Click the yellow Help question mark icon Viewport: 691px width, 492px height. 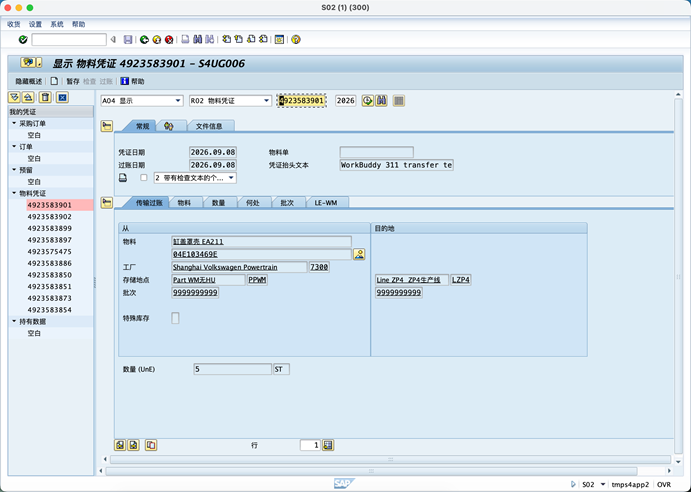coord(296,40)
